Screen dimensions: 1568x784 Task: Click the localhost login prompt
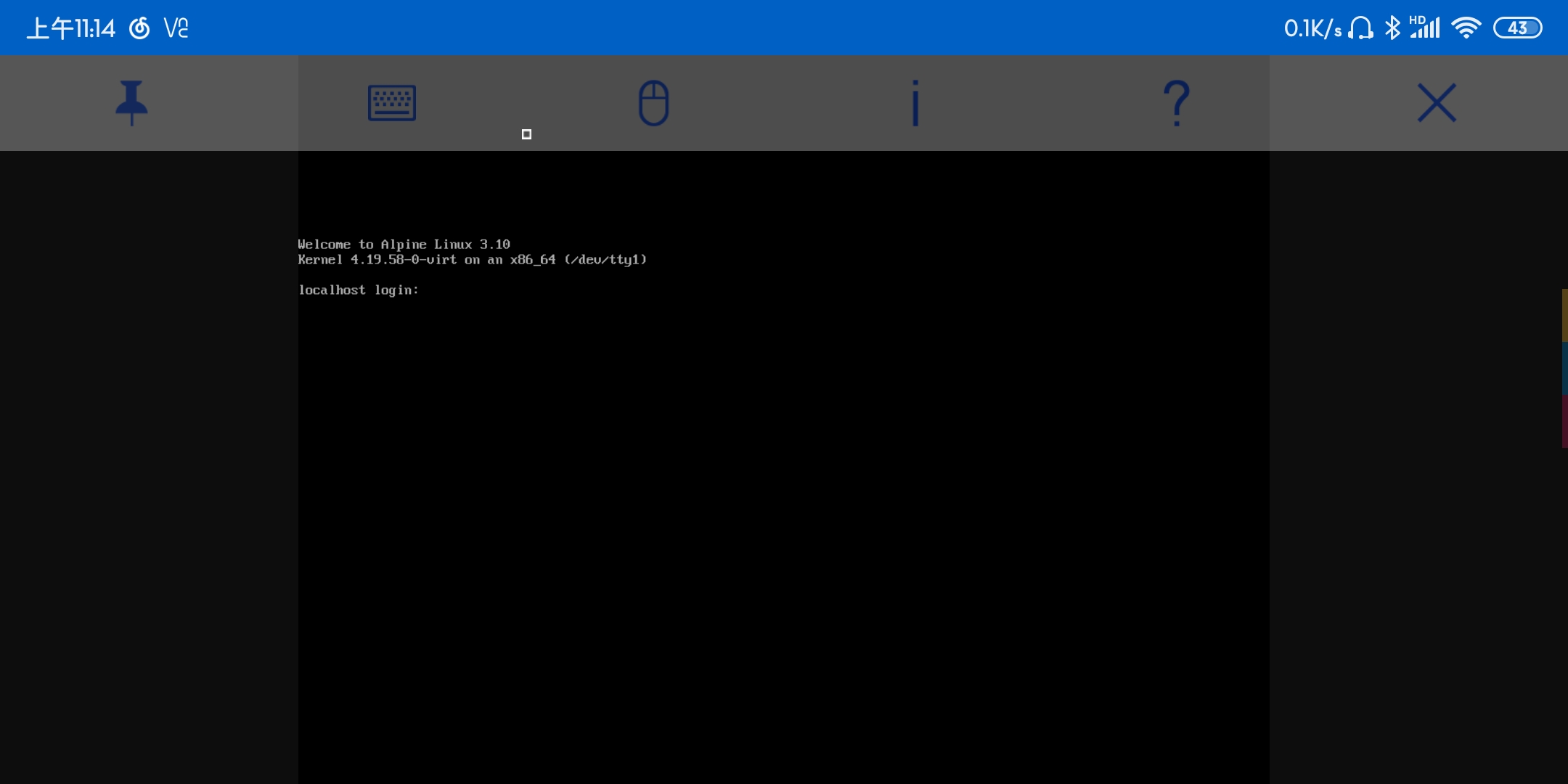click(359, 290)
